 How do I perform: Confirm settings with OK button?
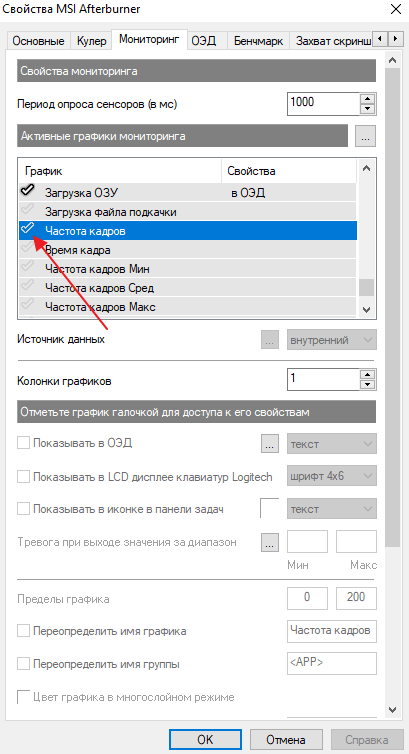click(x=205, y=739)
